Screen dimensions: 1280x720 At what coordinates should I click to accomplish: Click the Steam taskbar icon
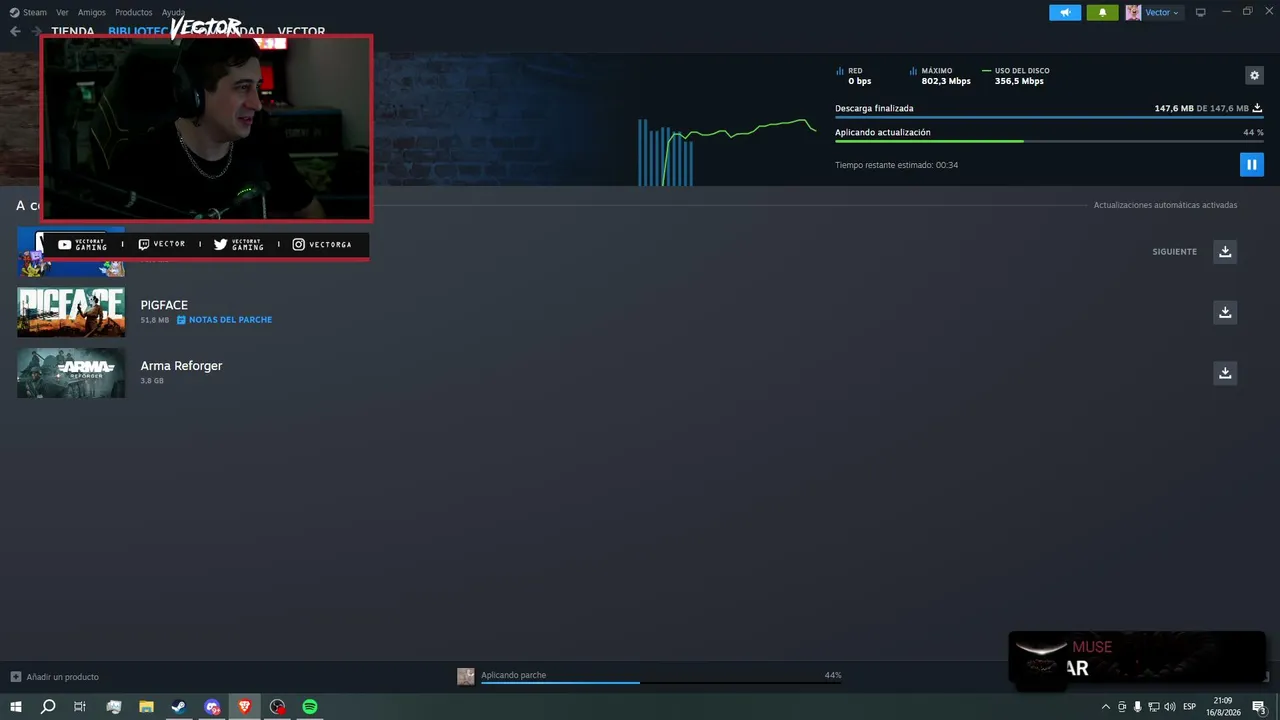point(178,707)
